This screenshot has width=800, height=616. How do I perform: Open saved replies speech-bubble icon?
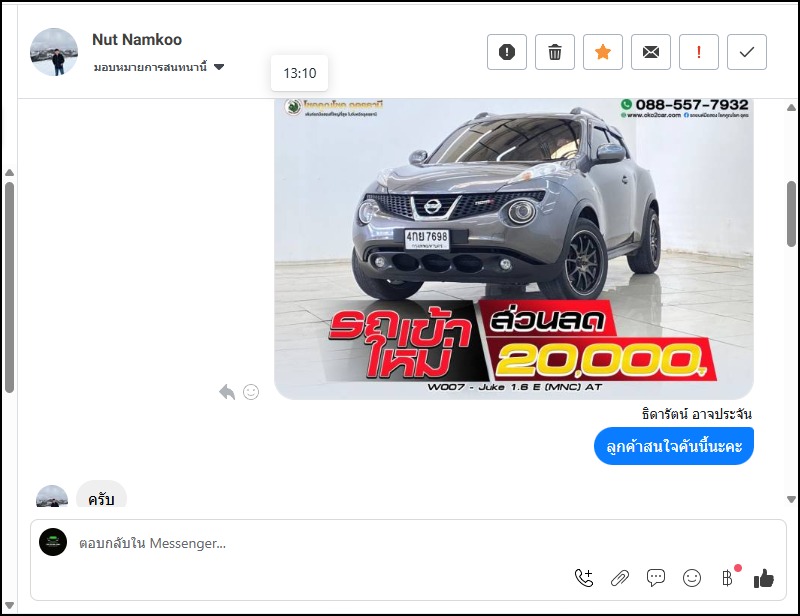tap(656, 578)
